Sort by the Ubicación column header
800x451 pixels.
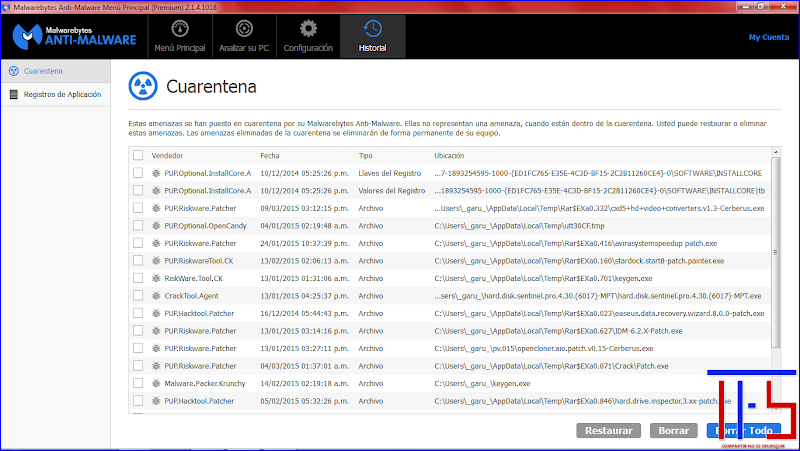(x=449, y=156)
